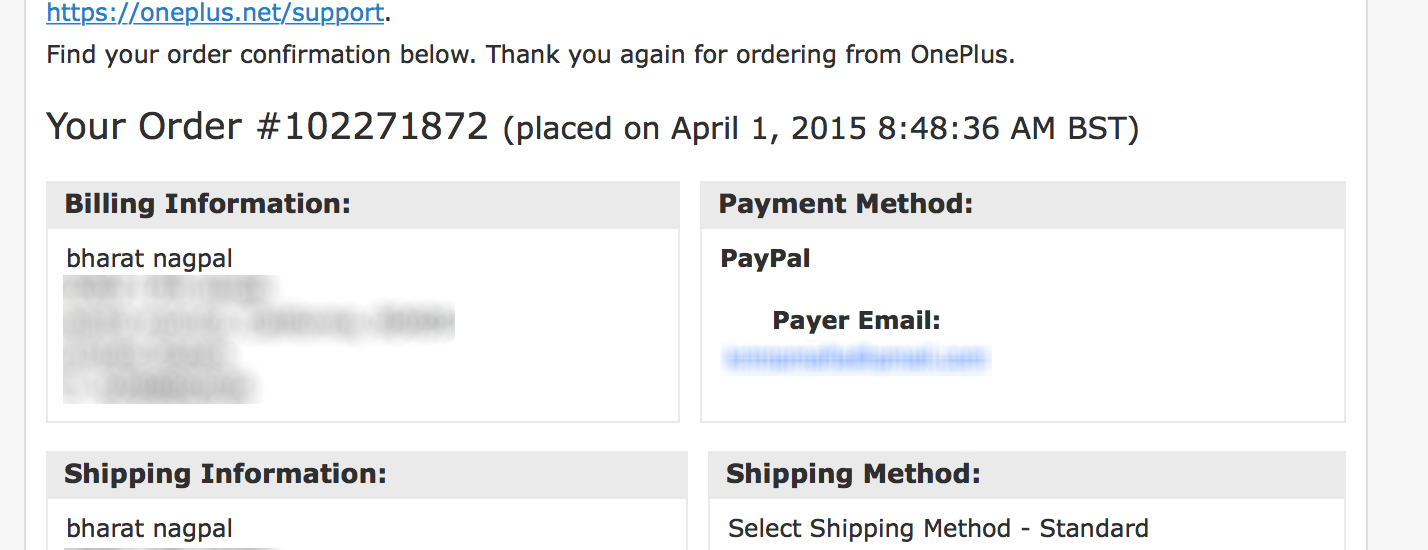Click the Payment Method header

(846, 204)
